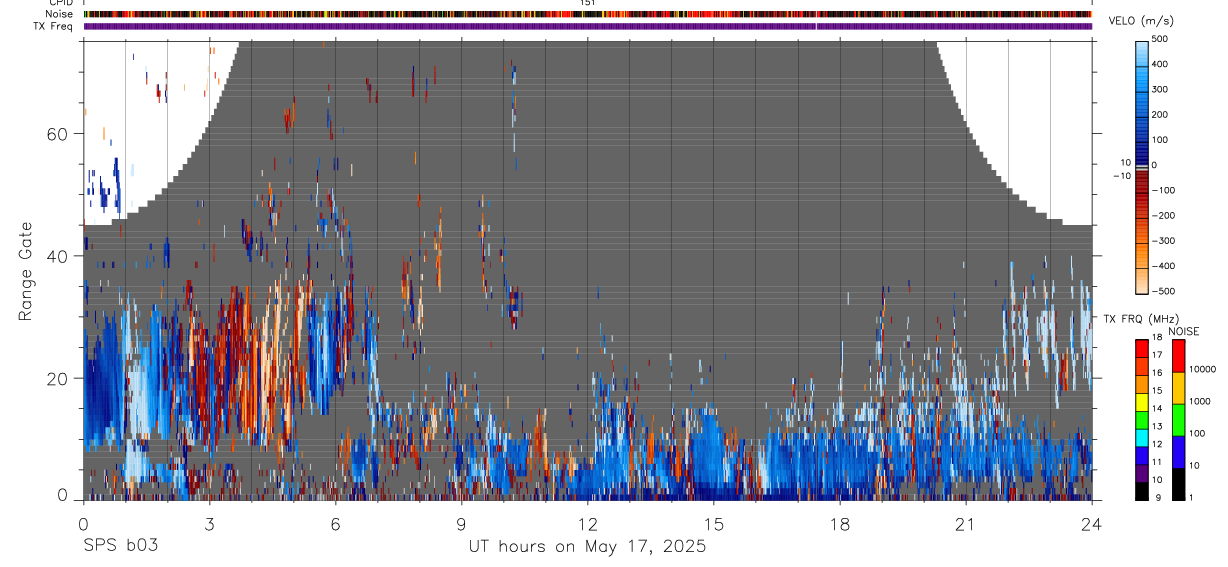Screen dimensions: 1228x567
Task: Click the "6" tick on the UT hours axis
Action: click(x=335, y=523)
